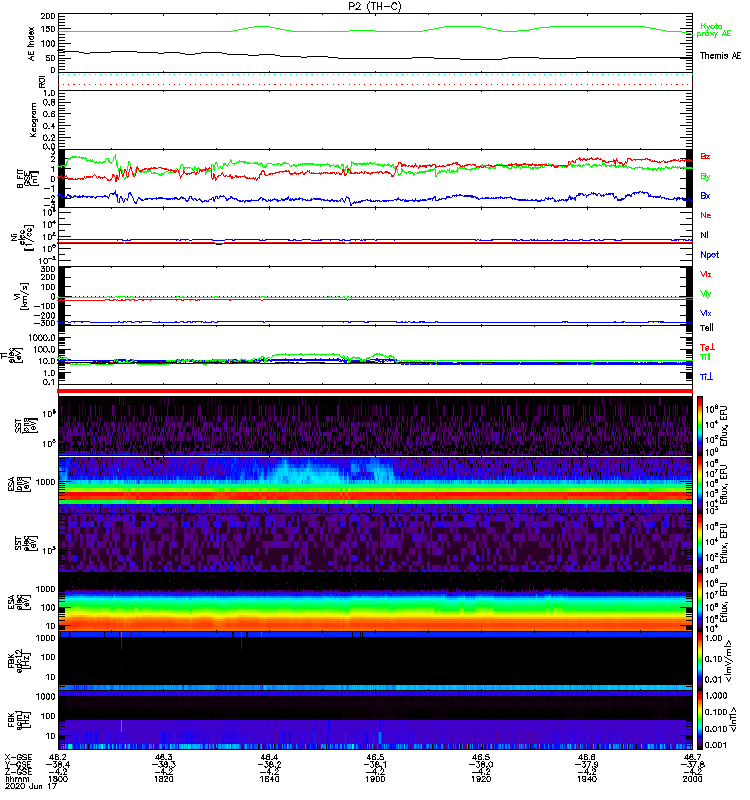The width and height of the screenshot is (750, 800).
Task: Click the "B_FIT GSE [nT]" axis label
Action: click(x=28, y=179)
